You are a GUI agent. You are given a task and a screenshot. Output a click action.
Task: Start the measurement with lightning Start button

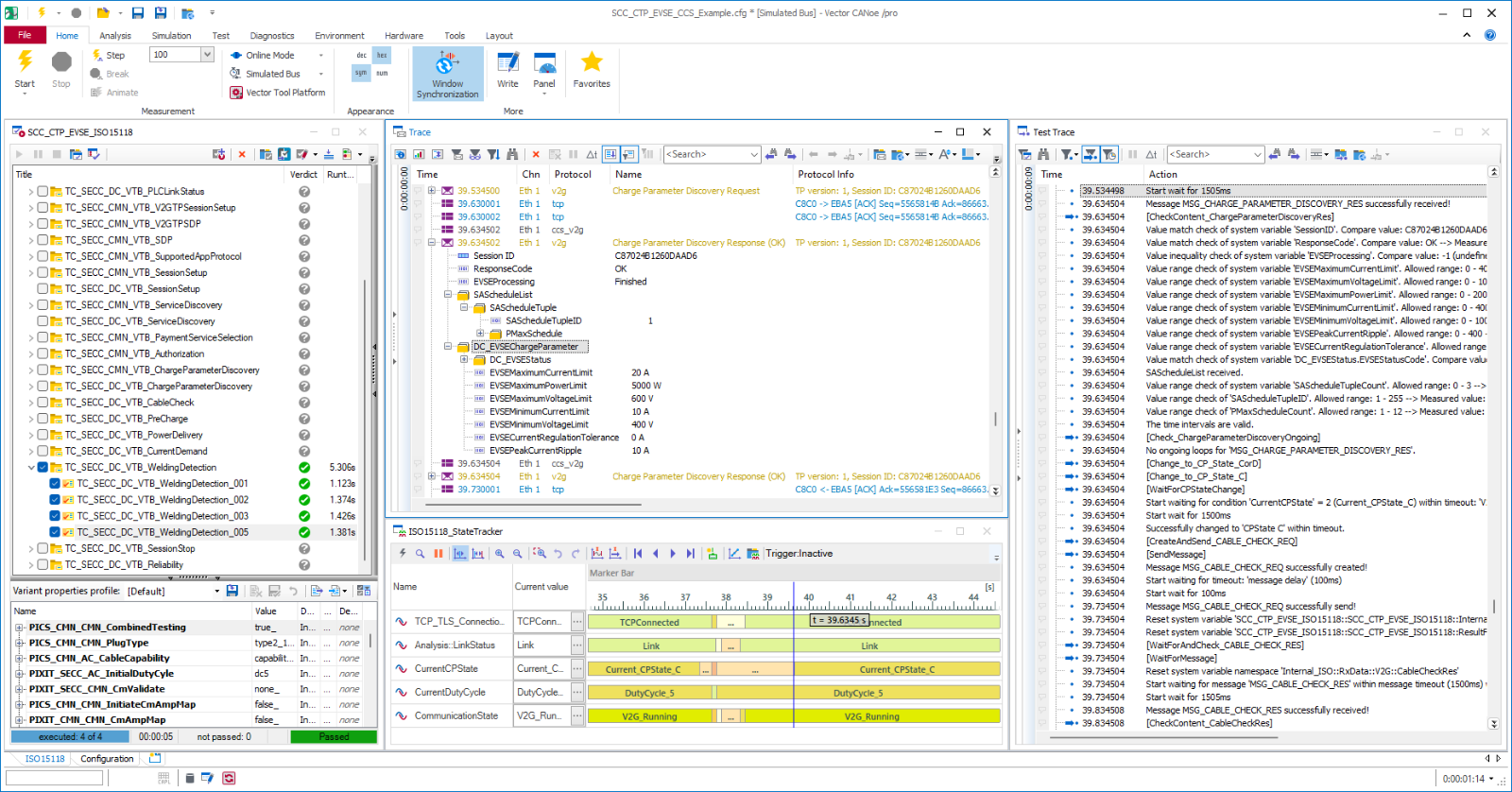click(25, 70)
